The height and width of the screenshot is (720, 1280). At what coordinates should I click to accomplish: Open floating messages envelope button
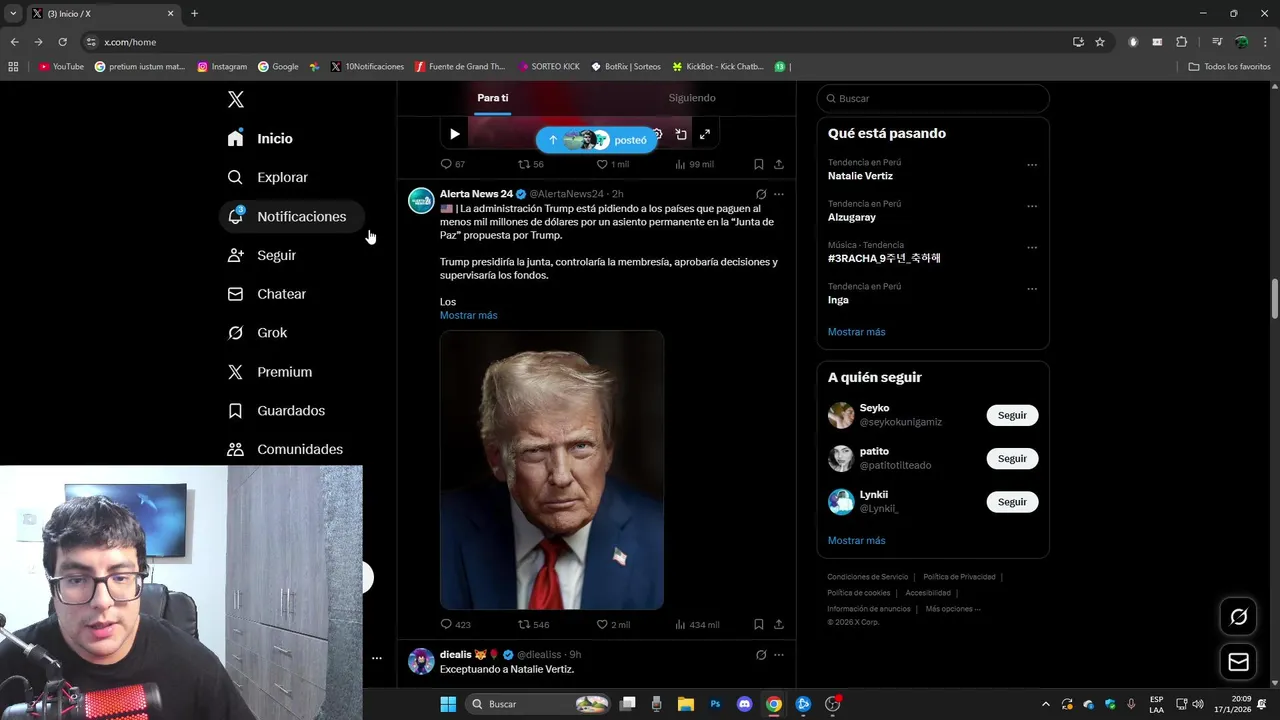tap(1238, 662)
